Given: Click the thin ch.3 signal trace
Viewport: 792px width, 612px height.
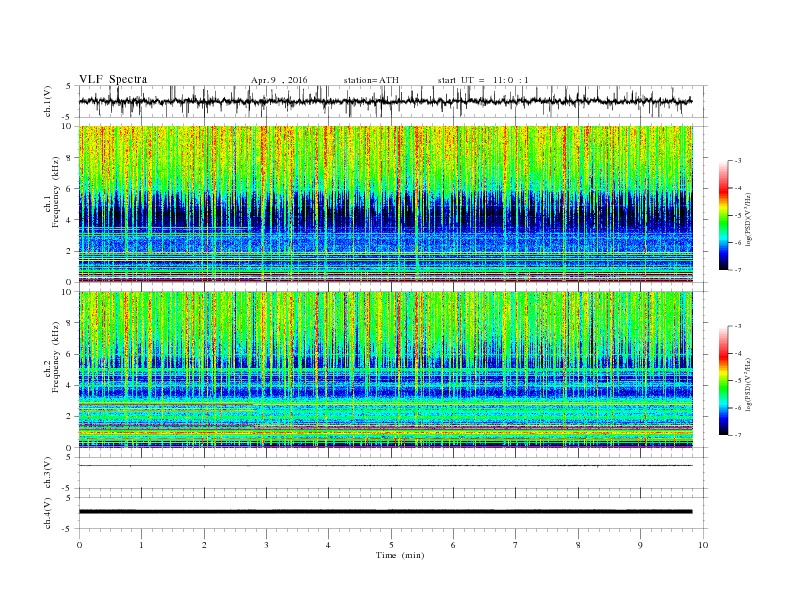Looking at the screenshot, I should [385, 466].
